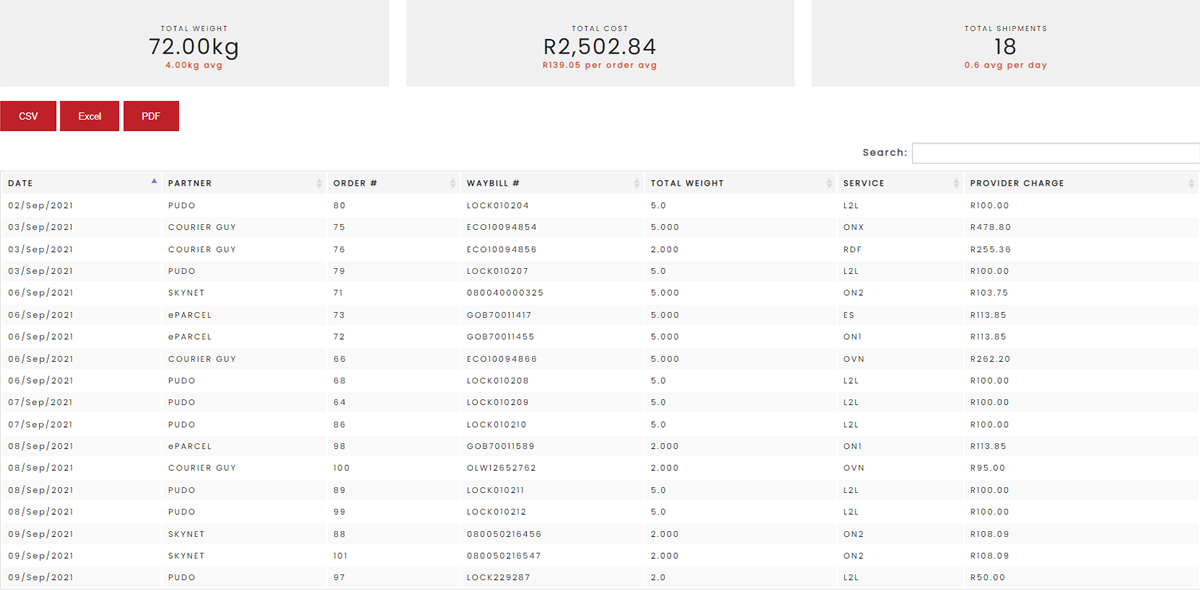Click PUDO partner in order 86 row
Screen dimensions: 1200x590
click(182, 424)
